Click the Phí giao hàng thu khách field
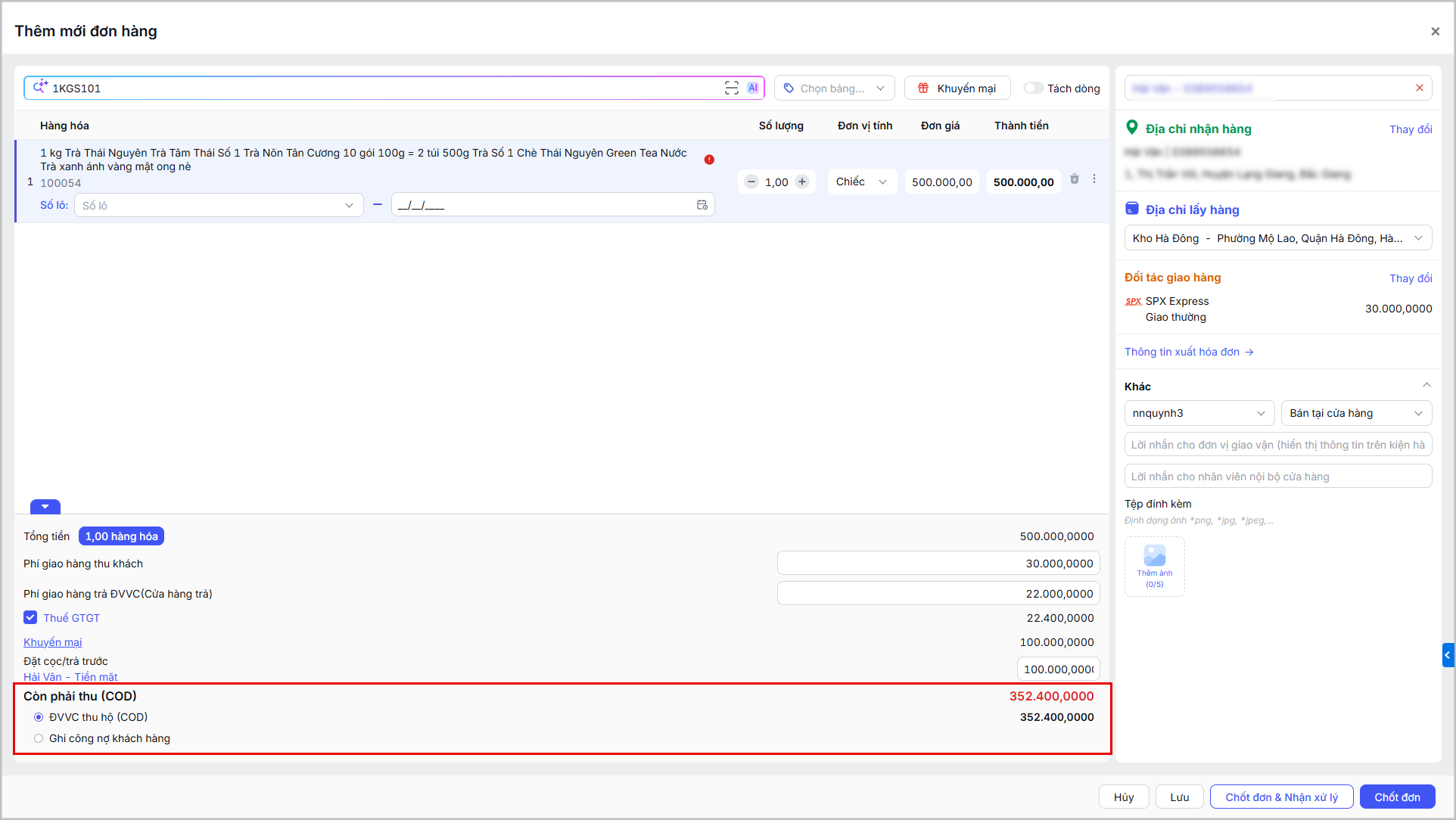Screen dimensions: 1456x820 pyautogui.click(x=938, y=564)
